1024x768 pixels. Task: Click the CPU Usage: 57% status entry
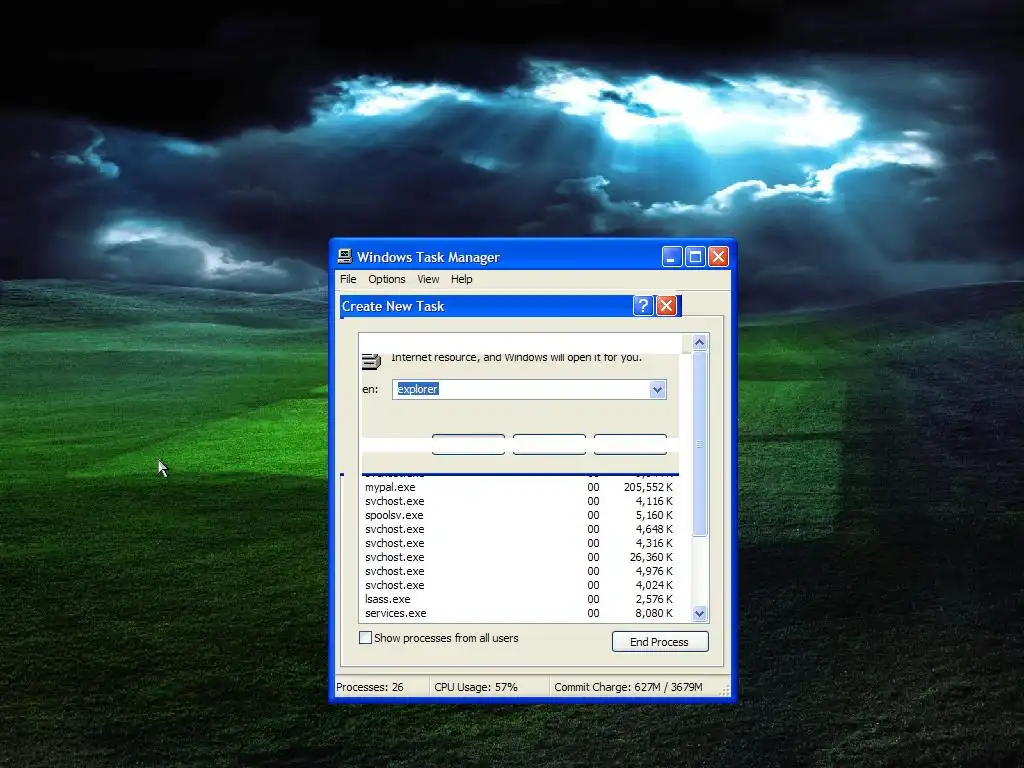(x=475, y=687)
